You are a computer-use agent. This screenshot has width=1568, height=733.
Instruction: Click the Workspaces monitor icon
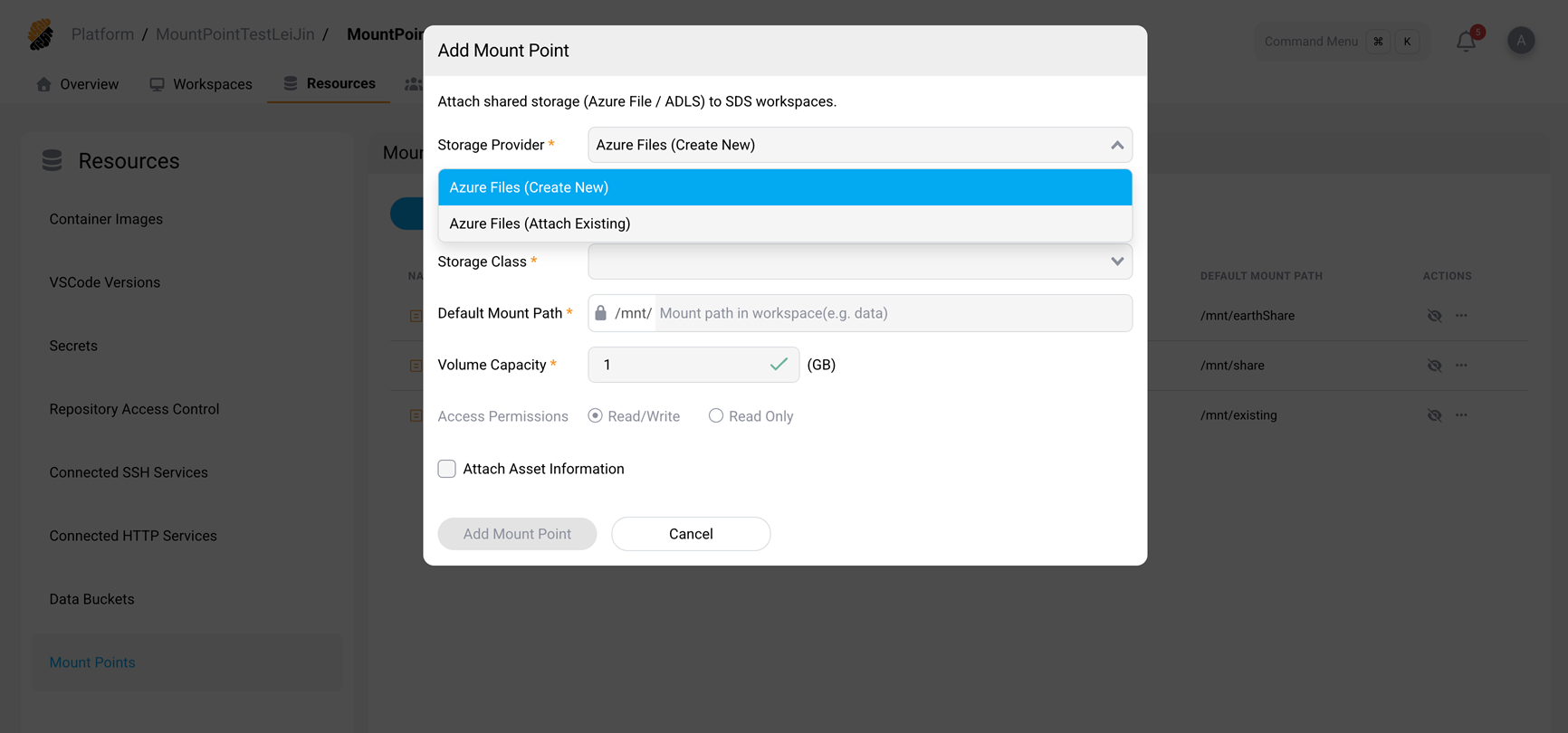(157, 84)
